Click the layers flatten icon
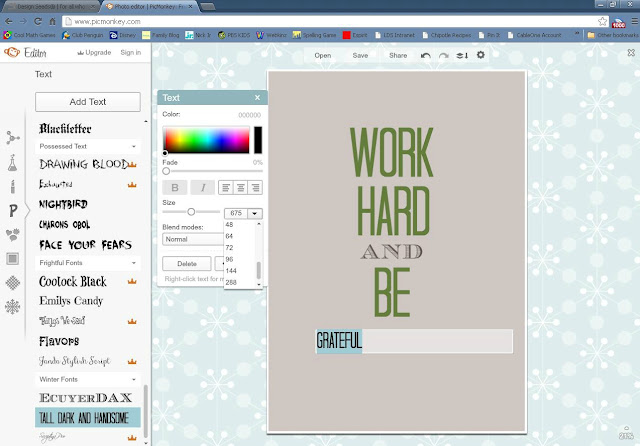The width and height of the screenshot is (640, 446). [462, 55]
